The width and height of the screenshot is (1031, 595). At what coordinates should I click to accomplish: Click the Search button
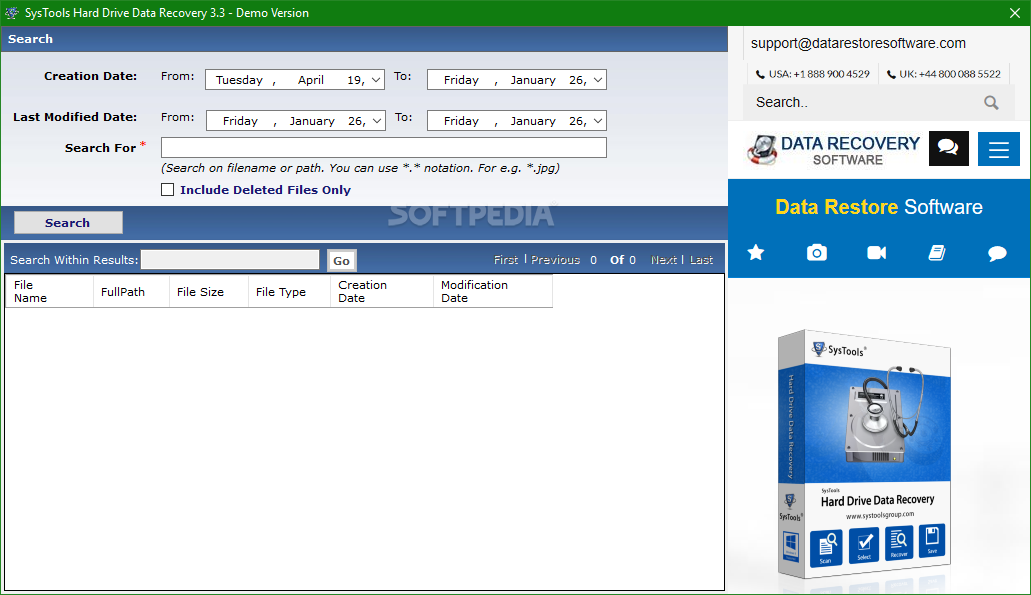coord(68,223)
